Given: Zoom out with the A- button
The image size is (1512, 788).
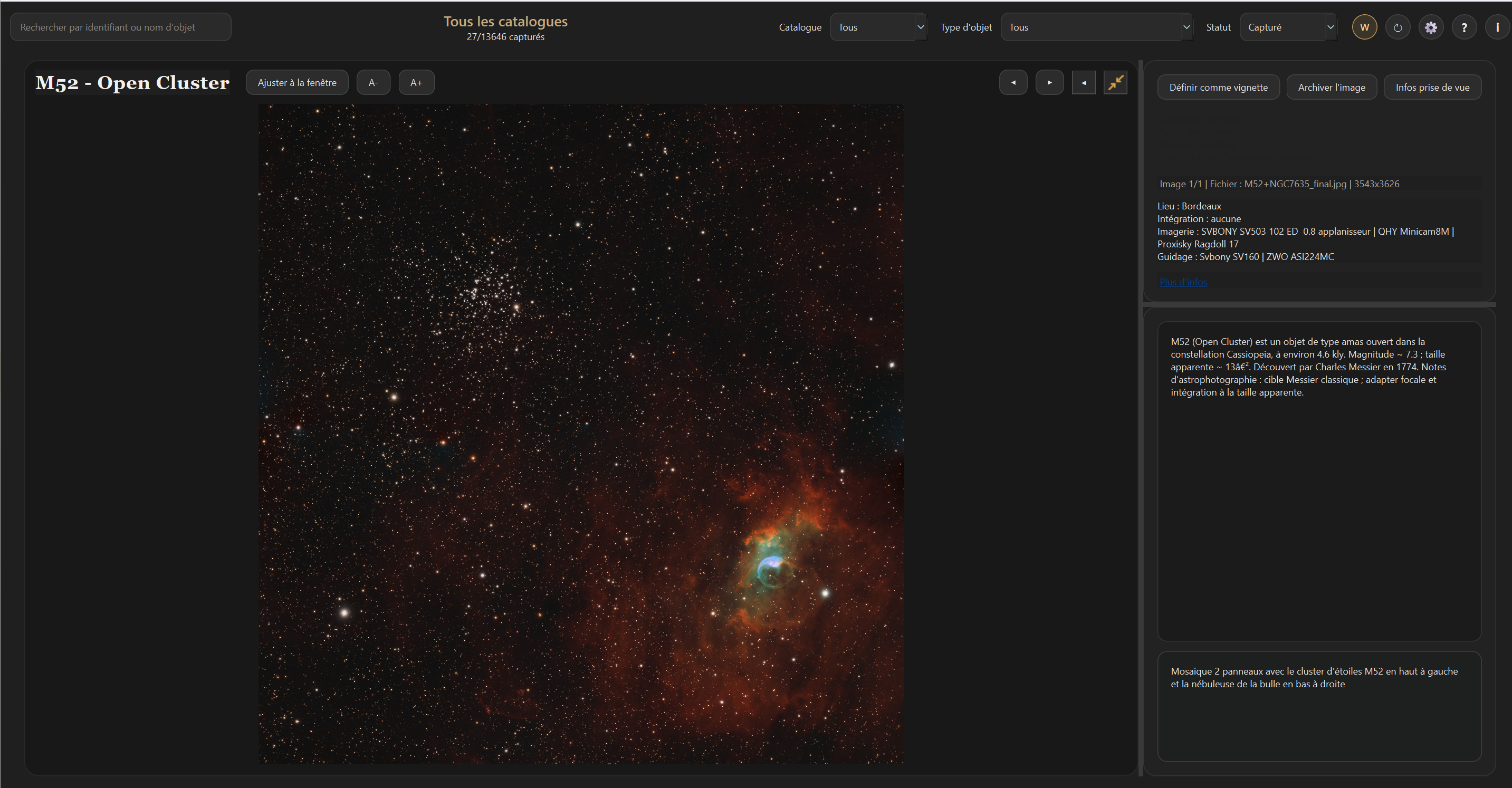Looking at the screenshot, I should [374, 83].
